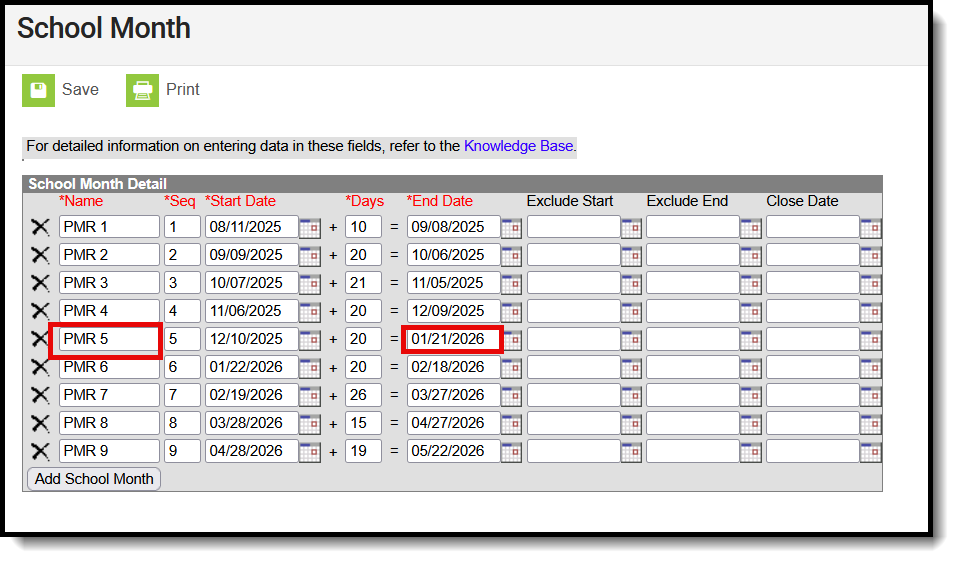
Task: Click Exclude End field for PMR 9
Action: [x=693, y=451]
